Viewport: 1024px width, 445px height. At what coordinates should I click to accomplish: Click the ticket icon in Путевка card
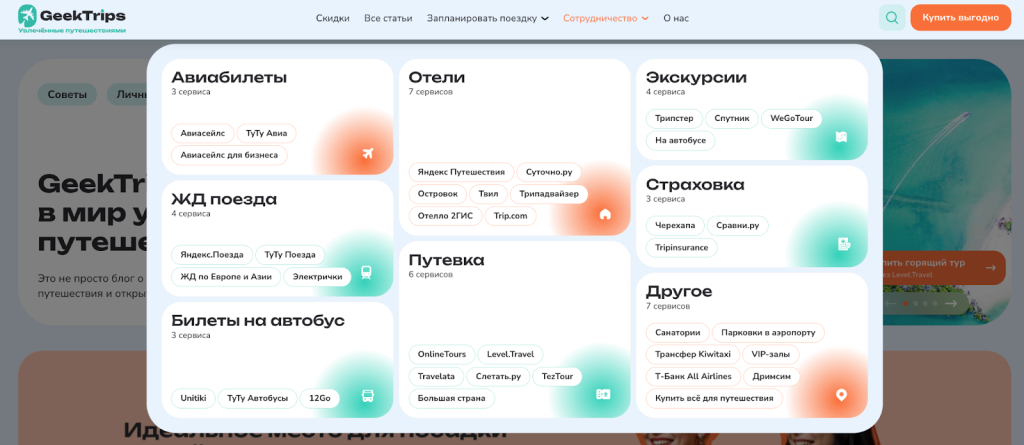(603, 394)
